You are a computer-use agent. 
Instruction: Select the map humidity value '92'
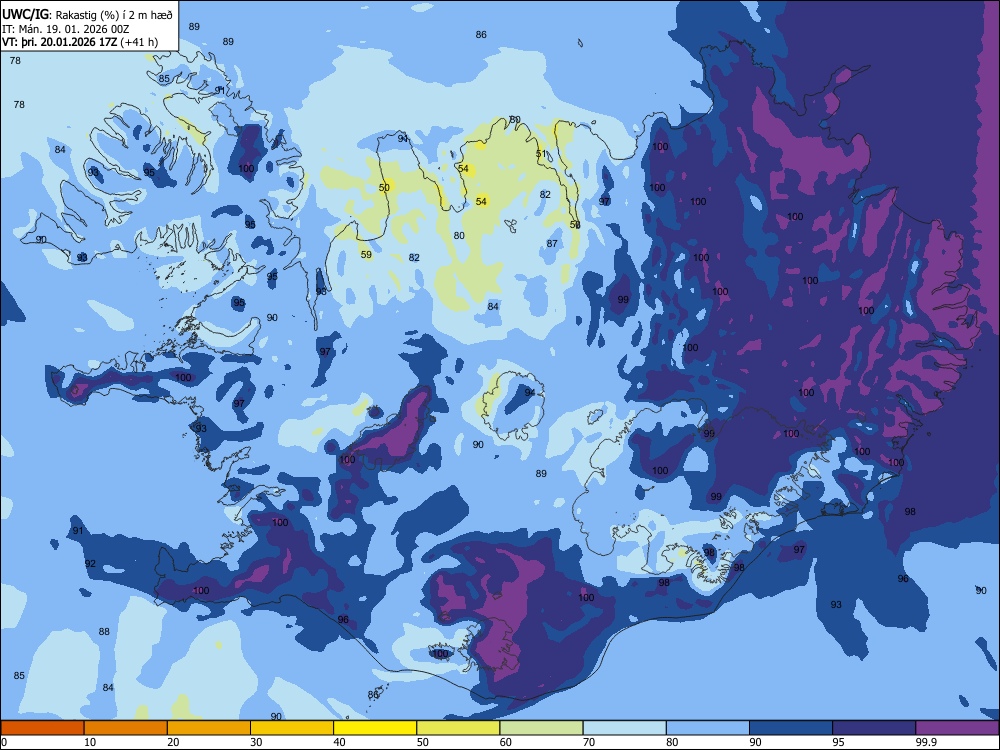[x=91, y=563]
